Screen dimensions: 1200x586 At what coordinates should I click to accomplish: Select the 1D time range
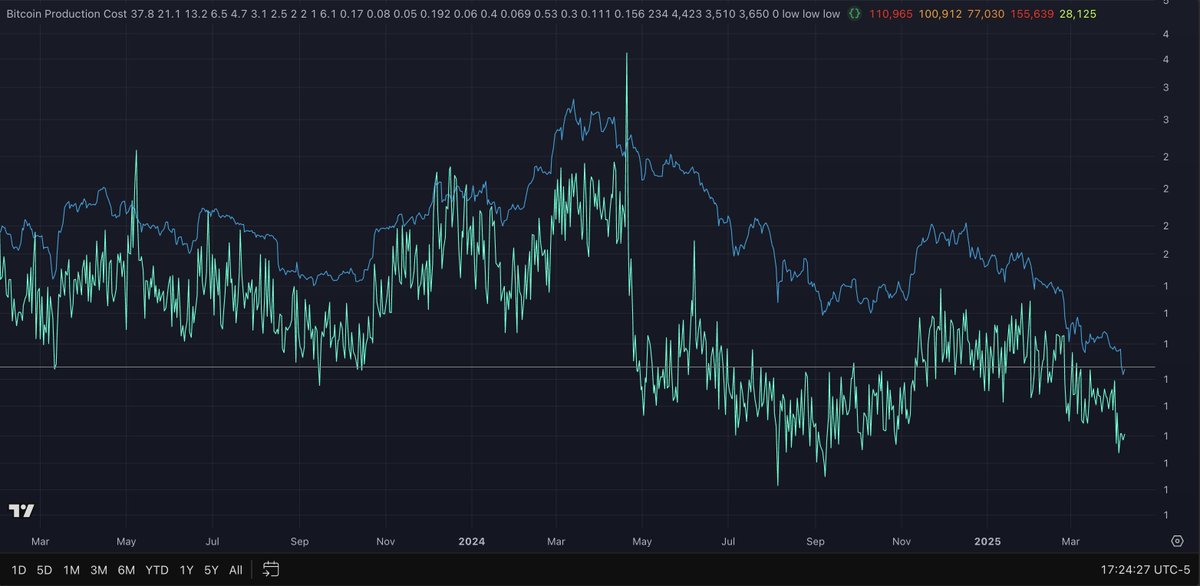click(x=17, y=570)
